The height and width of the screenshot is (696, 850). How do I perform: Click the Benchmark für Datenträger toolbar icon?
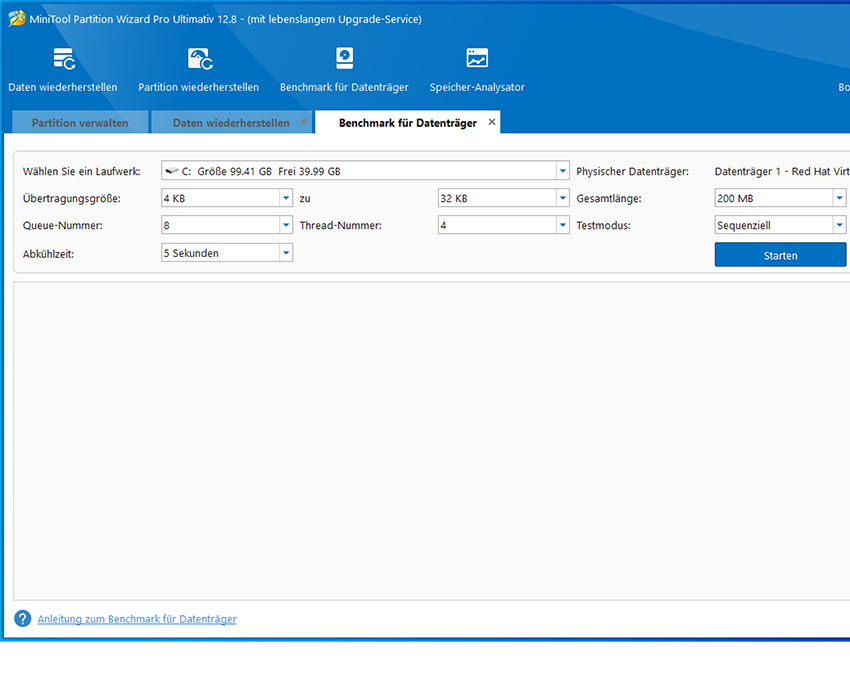(344, 60)
